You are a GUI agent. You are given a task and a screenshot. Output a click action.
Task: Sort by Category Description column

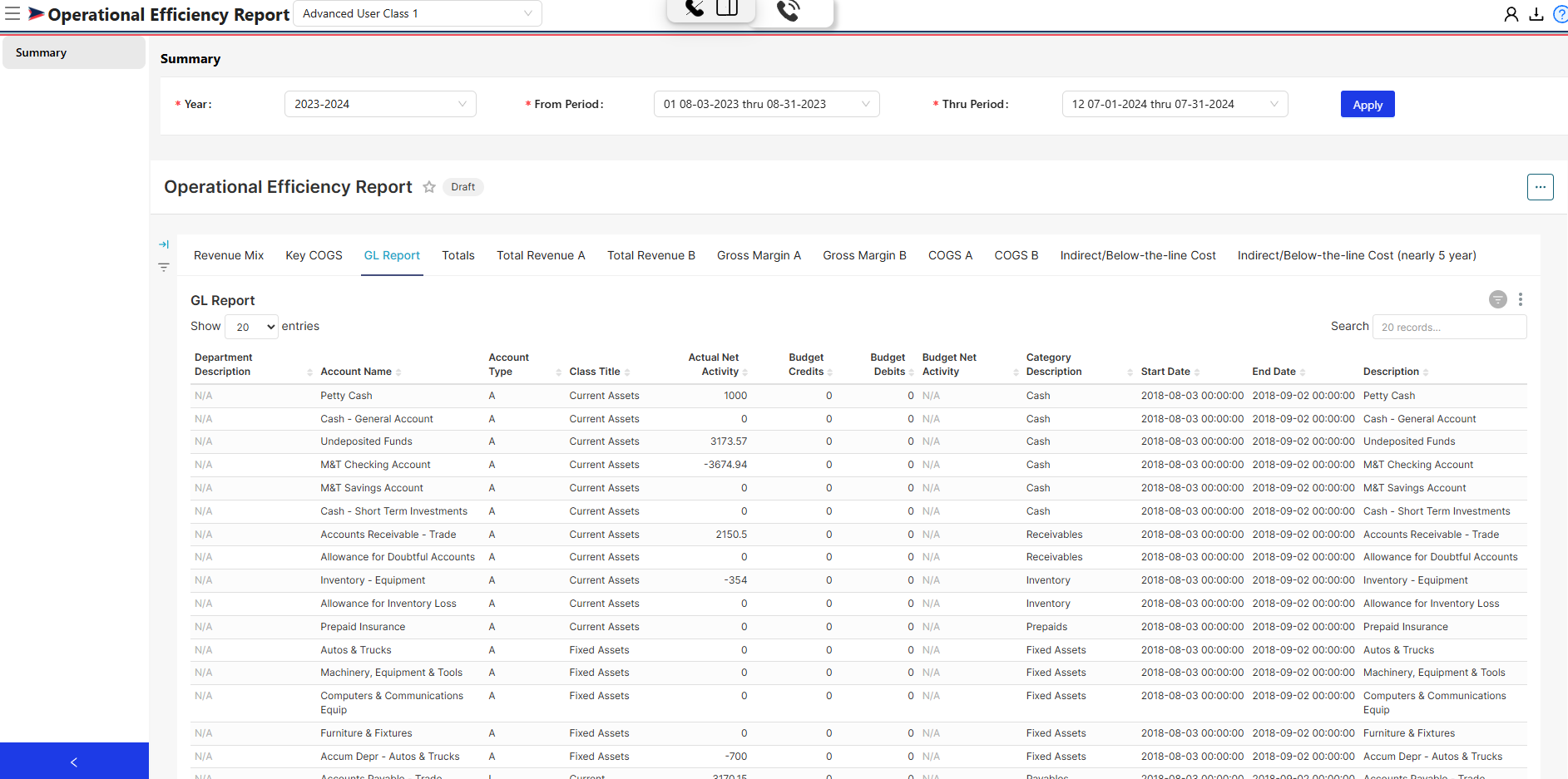pos(1130,372)
